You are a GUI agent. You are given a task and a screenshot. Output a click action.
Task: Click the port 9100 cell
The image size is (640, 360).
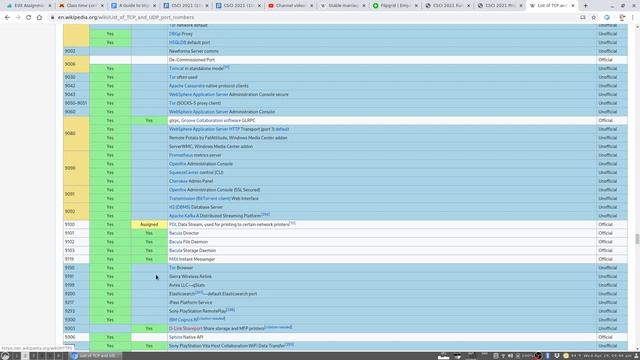[x=76, y=224]
